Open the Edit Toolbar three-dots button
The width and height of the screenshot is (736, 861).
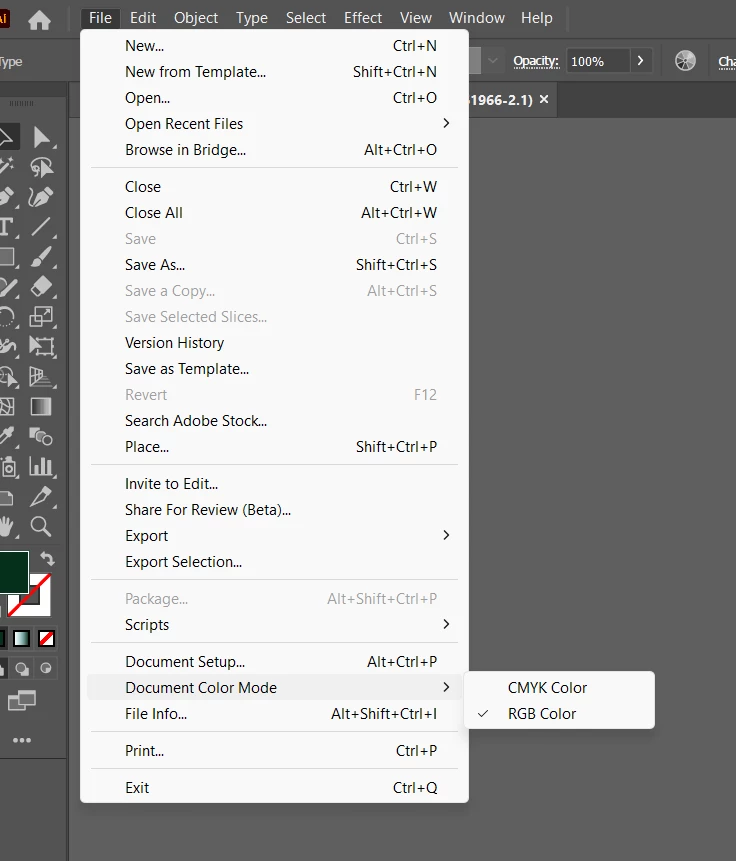(x=22, y=740)
